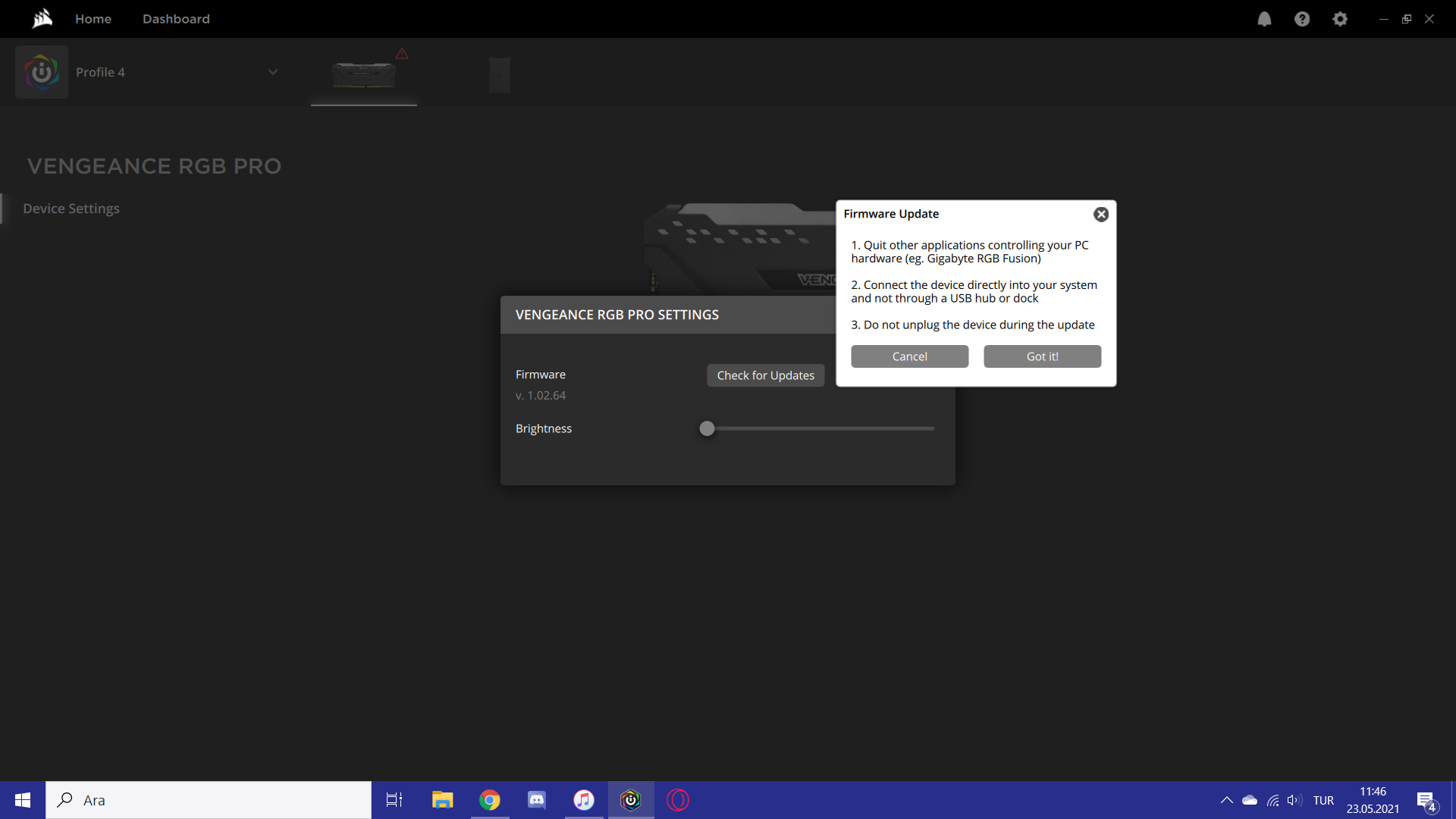The image size is (1456, 819).
Task: Open the volume speaker tray icon
Action: (x=1294, y=800)
